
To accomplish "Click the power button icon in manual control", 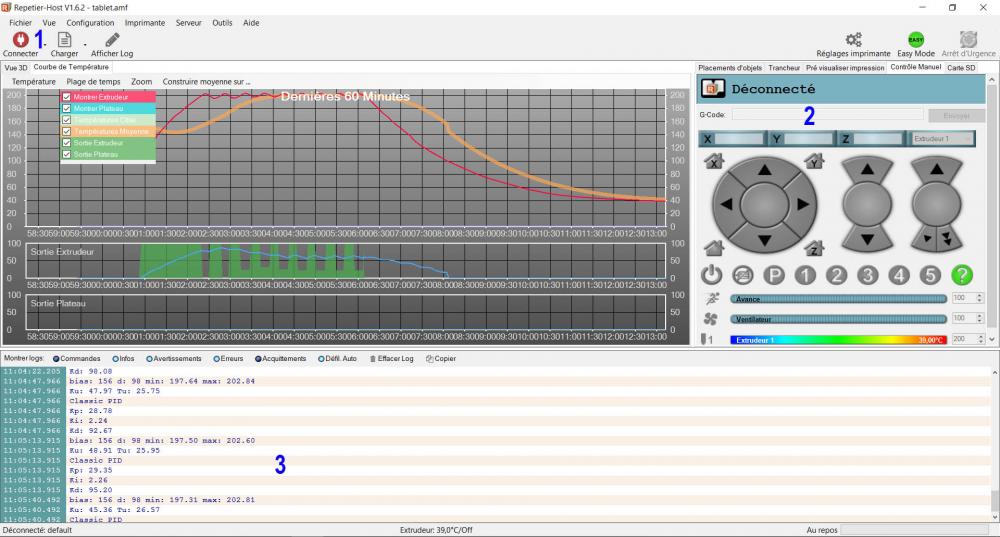I will click(x=711, y=274).
